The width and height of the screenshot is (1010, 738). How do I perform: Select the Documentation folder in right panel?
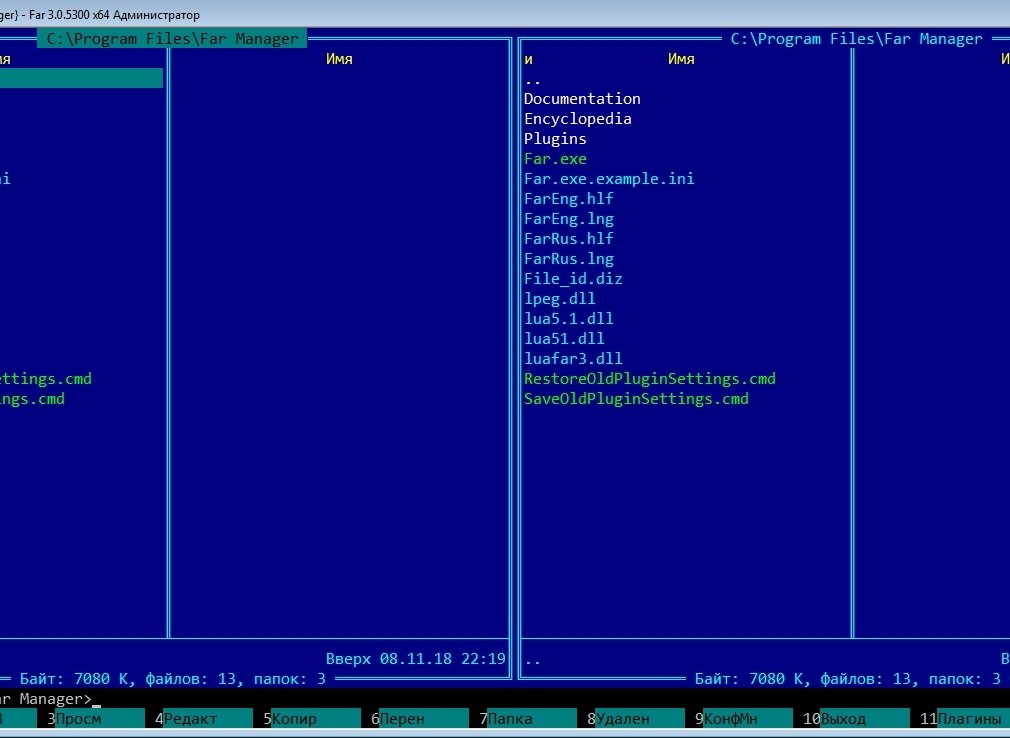(582, 99)
